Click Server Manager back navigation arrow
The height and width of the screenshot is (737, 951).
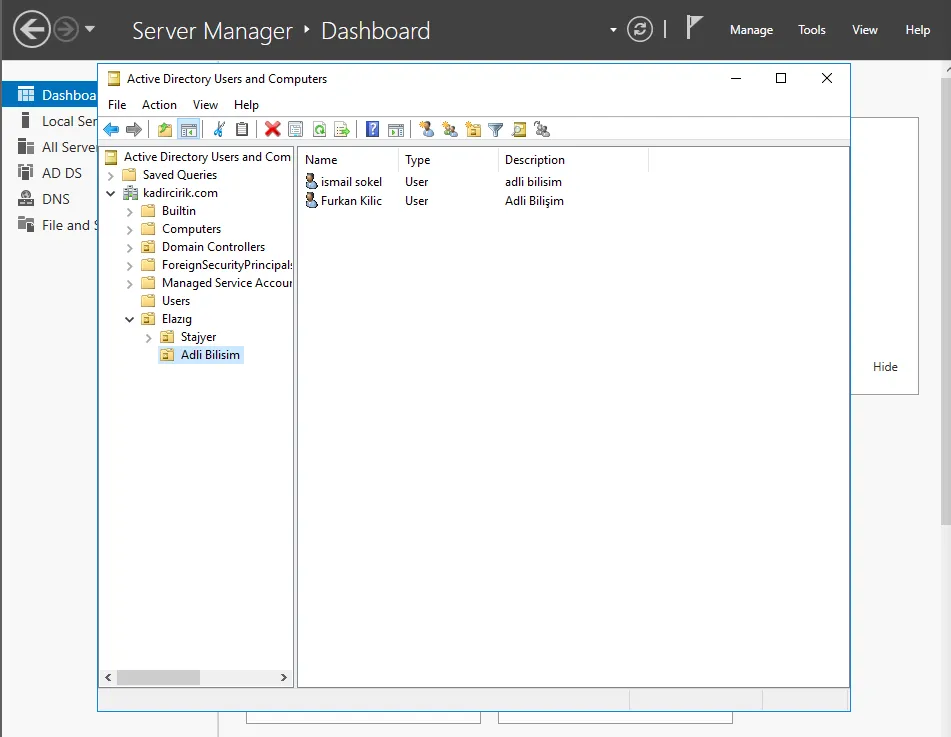click(x=32, y=29)
